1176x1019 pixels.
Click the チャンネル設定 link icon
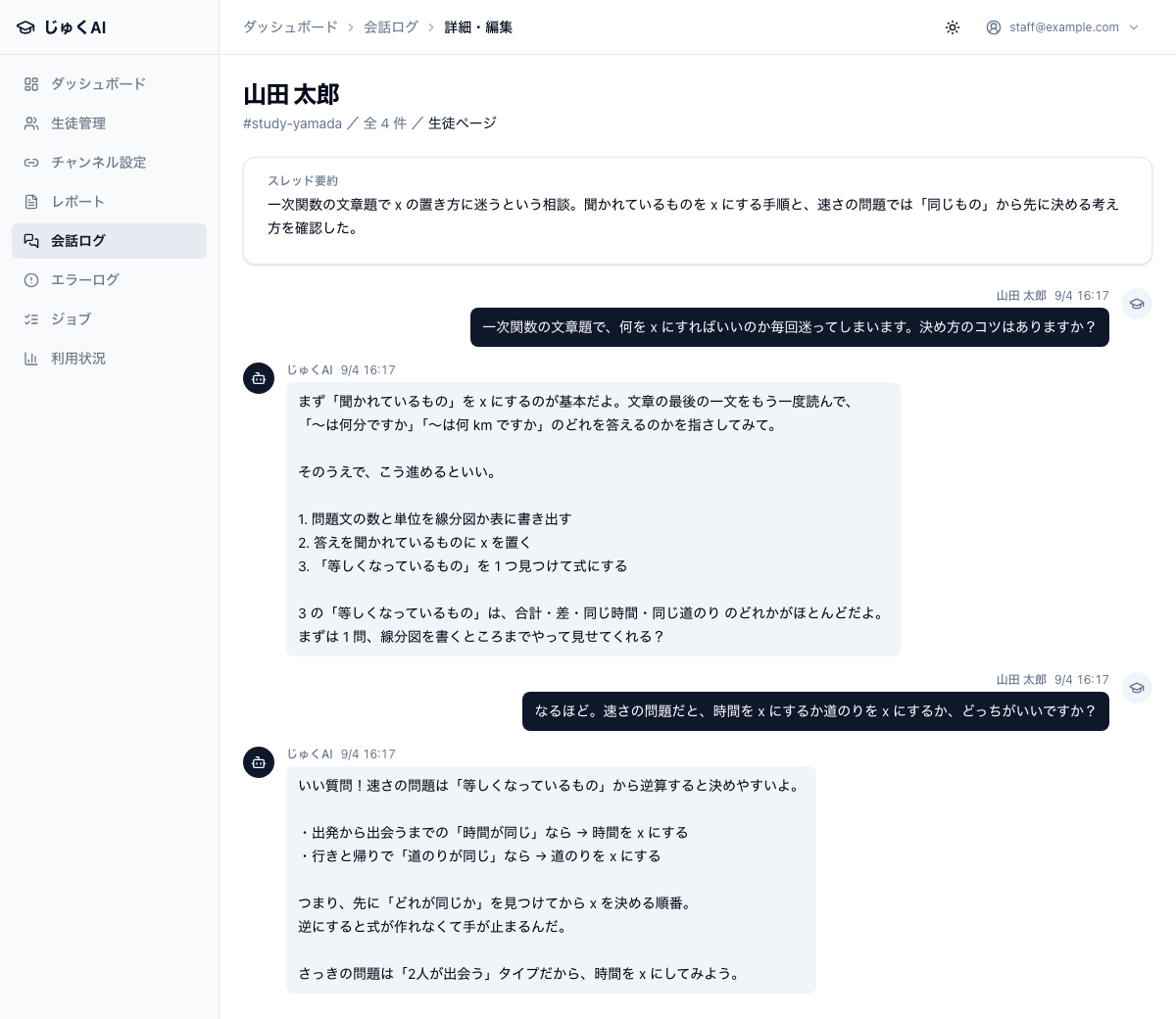coord(31,163)
